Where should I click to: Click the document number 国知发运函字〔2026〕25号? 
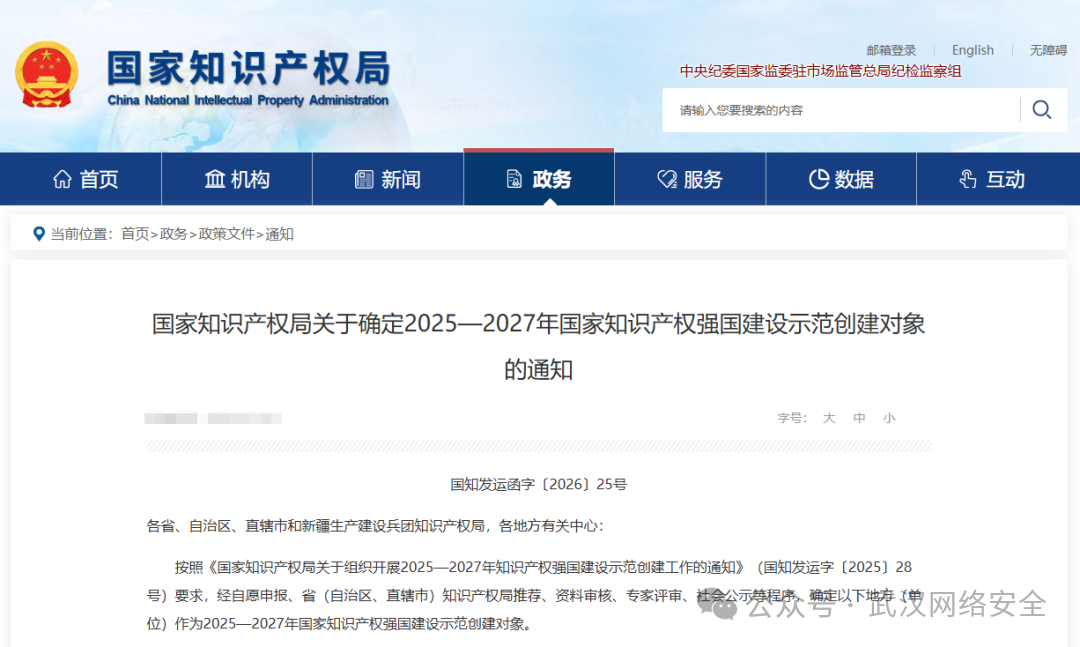click(539, 484)
